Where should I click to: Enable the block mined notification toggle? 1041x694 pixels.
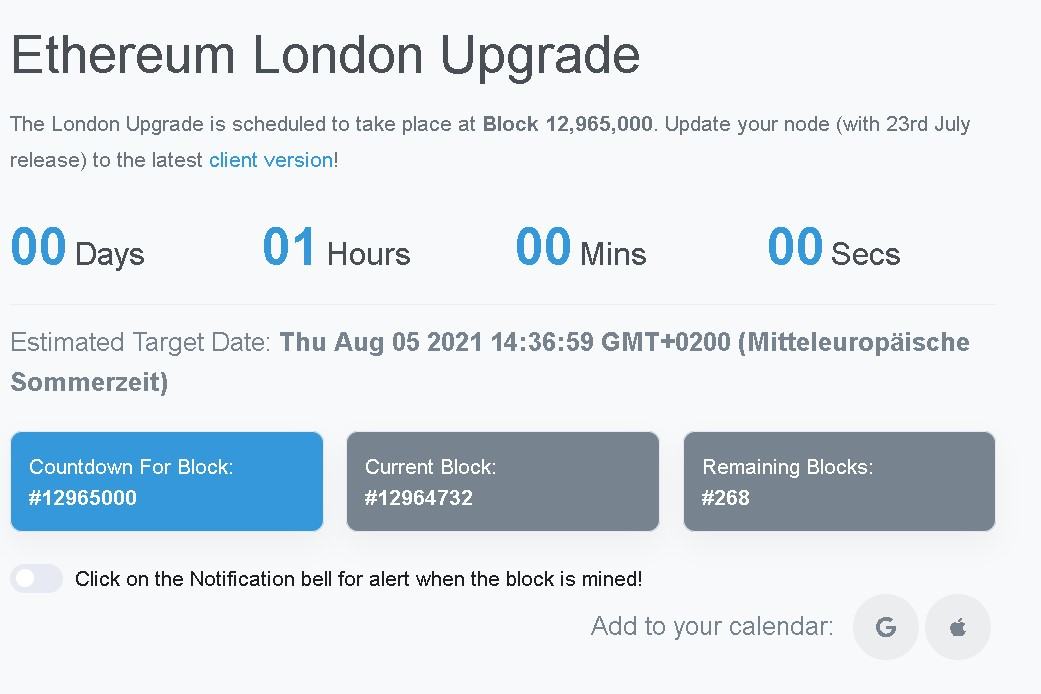pos(37,578)
